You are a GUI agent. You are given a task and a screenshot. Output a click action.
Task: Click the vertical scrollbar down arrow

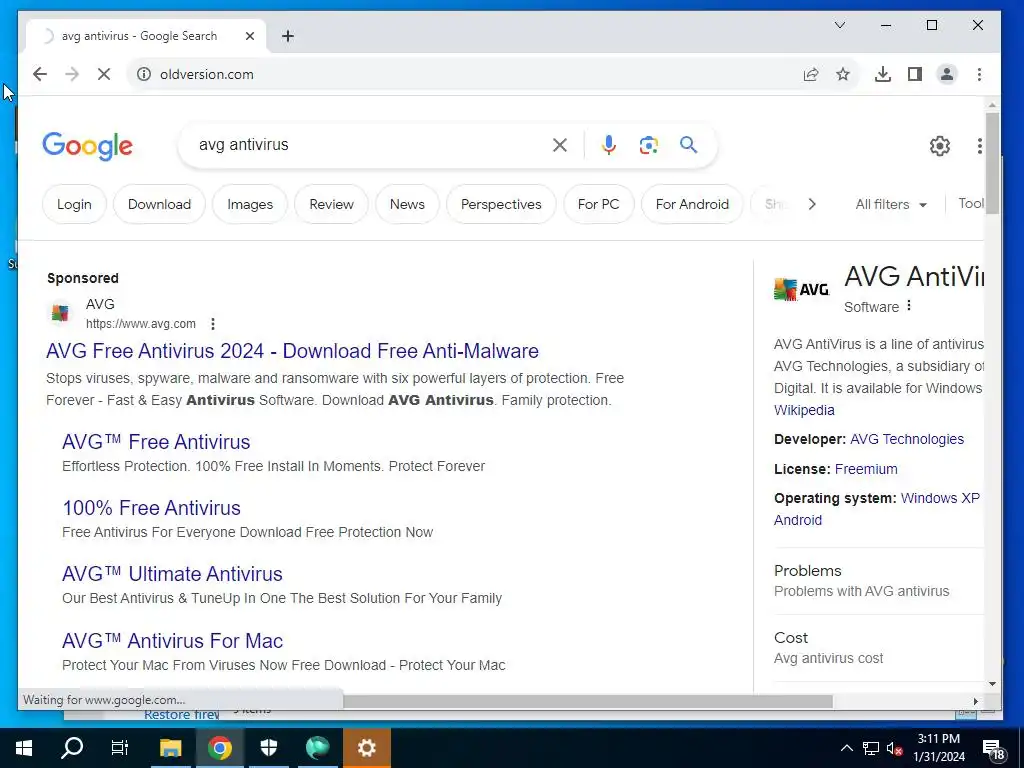[x=992, y=684]
